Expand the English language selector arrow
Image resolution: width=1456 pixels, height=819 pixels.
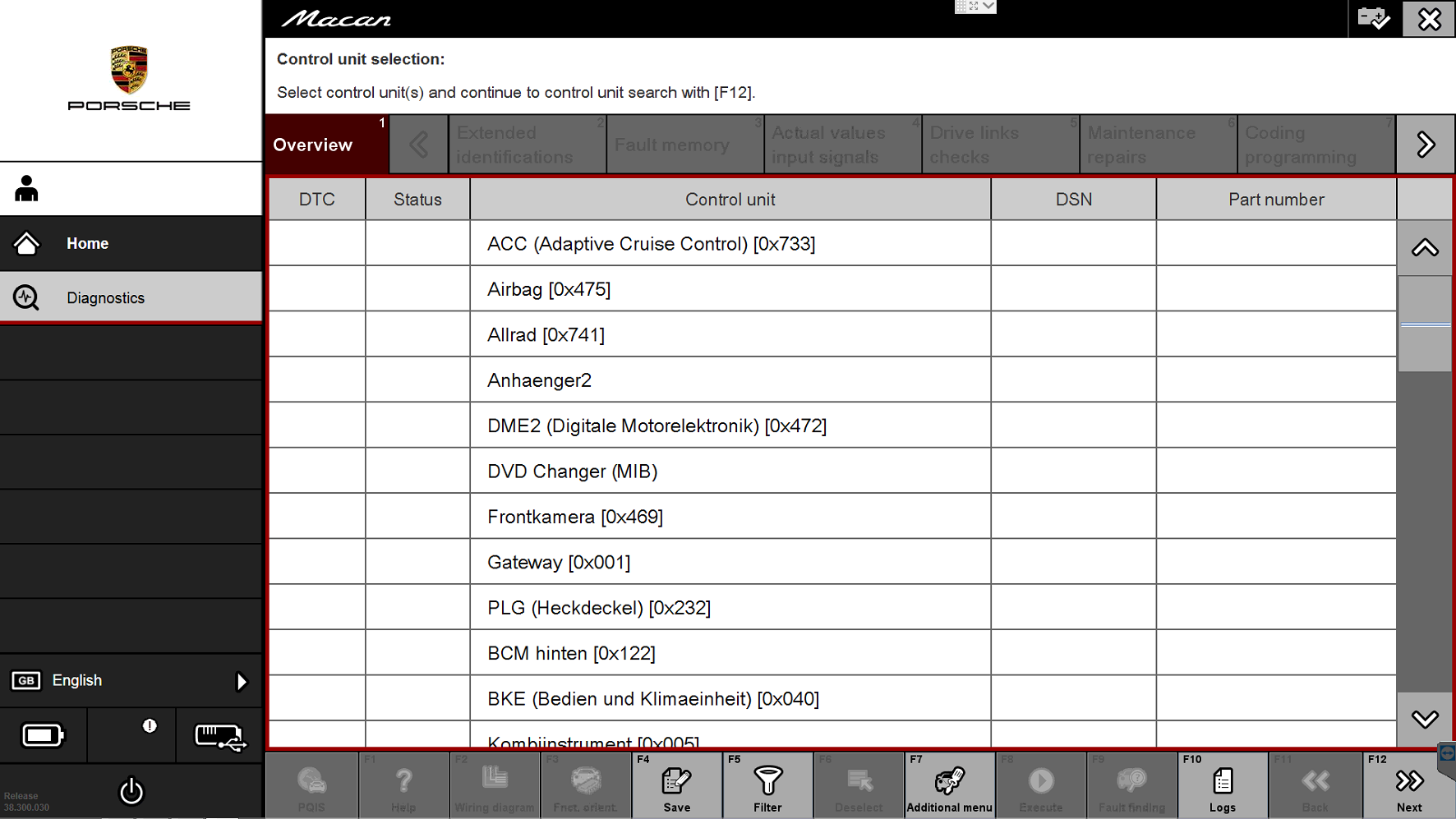pyautogui.click(x=241, y=681)
